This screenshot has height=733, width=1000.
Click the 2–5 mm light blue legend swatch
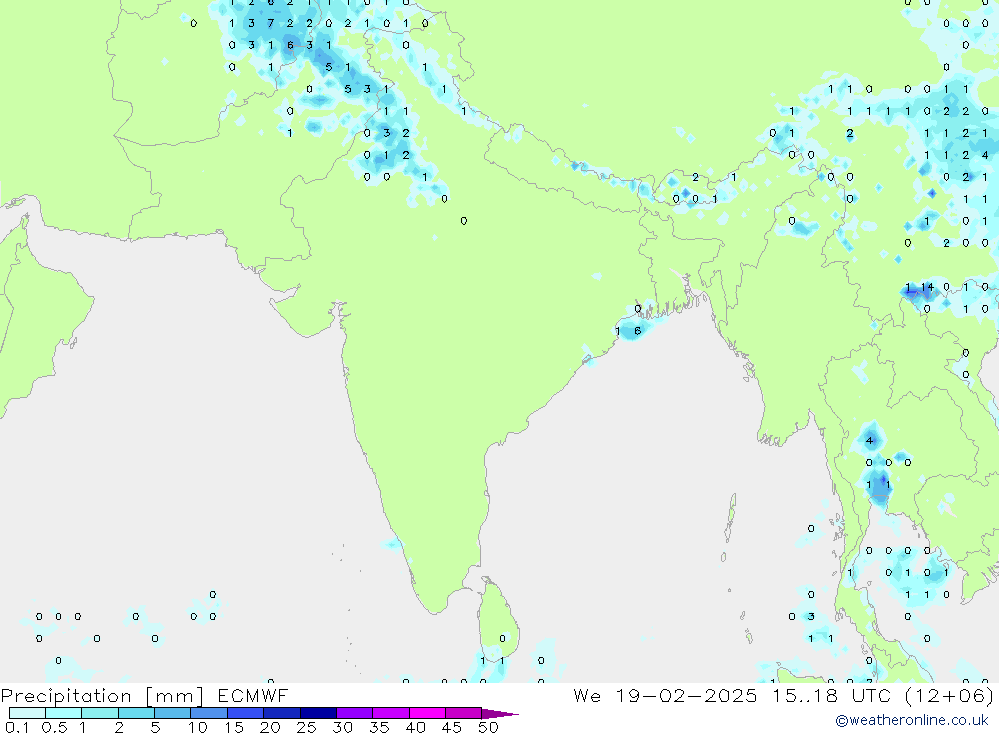point(136,713)
